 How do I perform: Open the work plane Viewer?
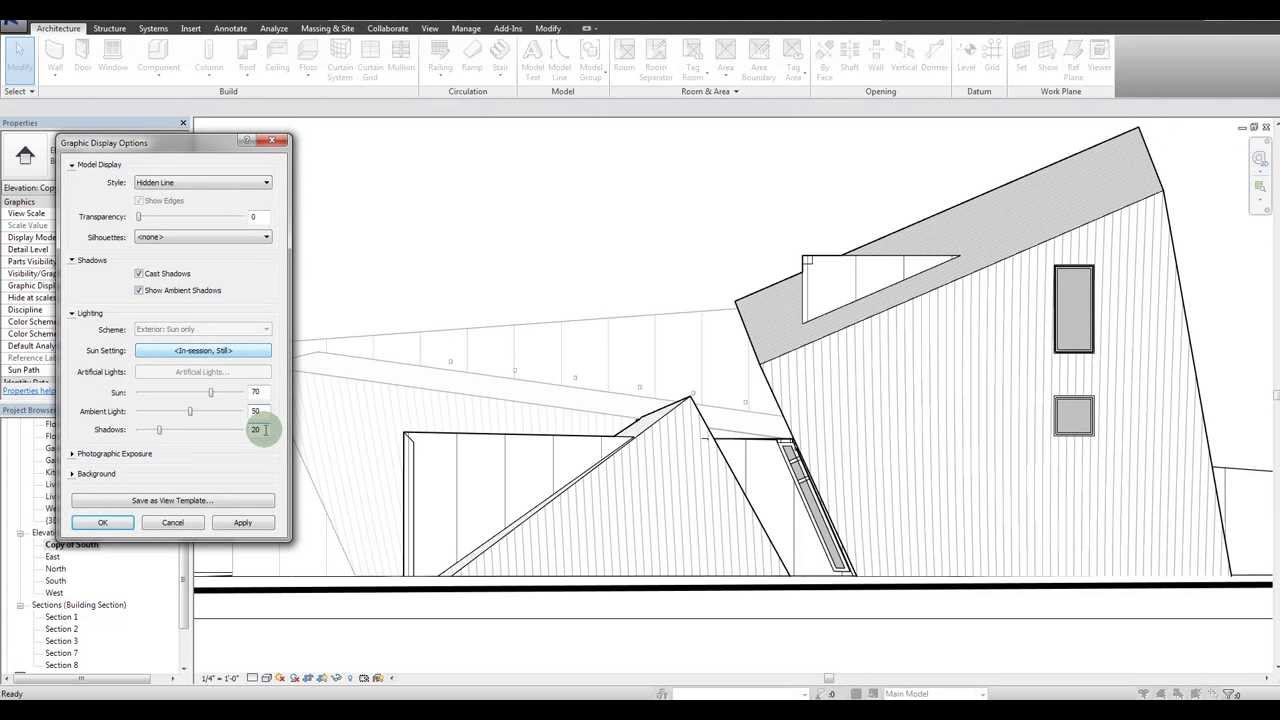(1099, 56)
